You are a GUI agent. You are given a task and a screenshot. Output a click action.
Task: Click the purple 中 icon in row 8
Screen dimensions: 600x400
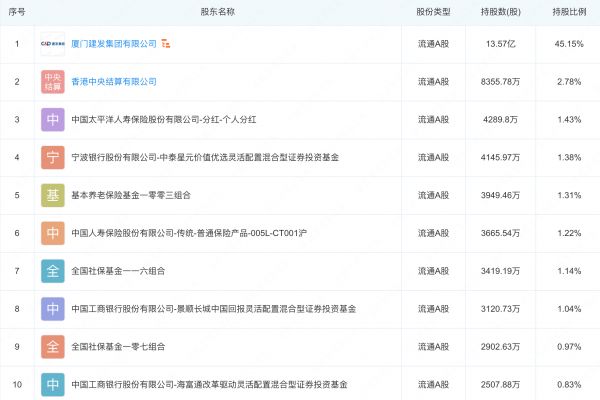[x=53, y=309]
